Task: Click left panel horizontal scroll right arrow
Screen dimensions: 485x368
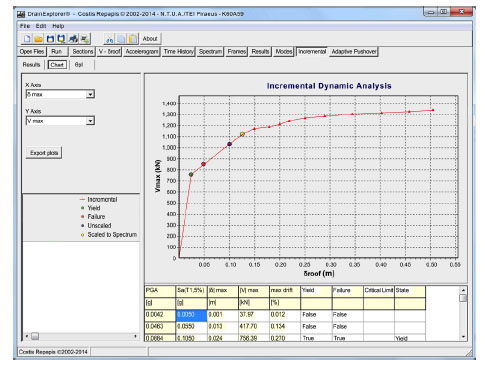Action: [135, 336]
